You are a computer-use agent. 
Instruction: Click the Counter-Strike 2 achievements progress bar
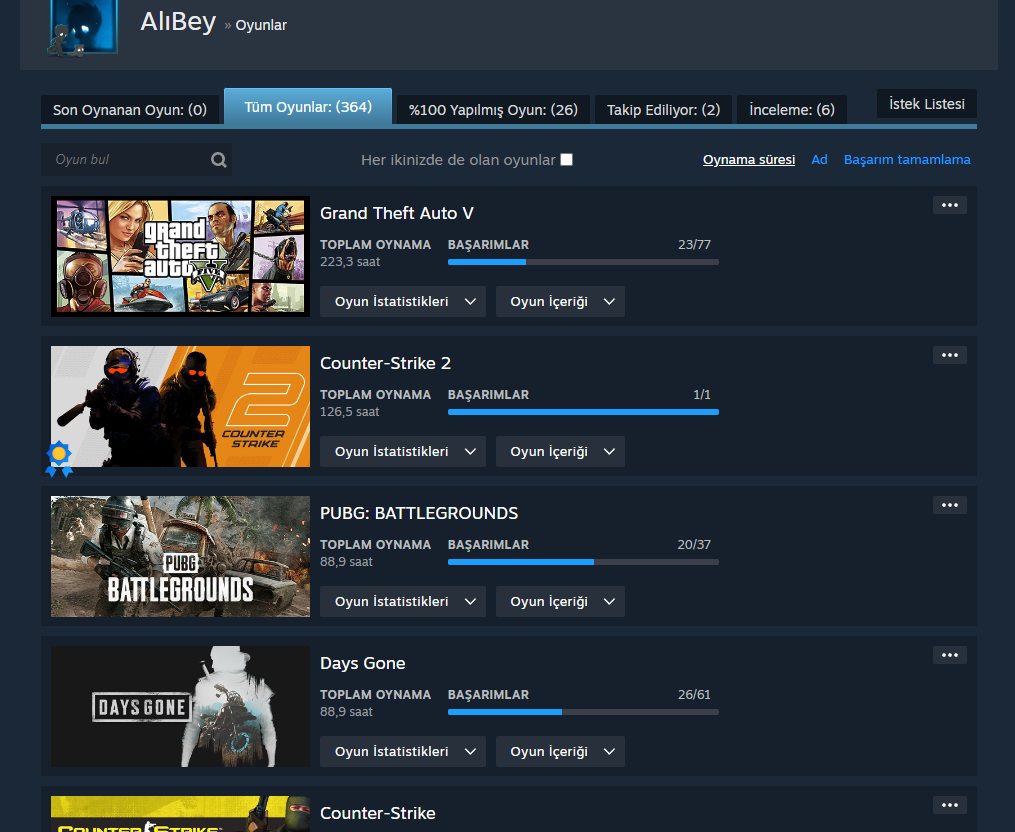pos(583,412)
